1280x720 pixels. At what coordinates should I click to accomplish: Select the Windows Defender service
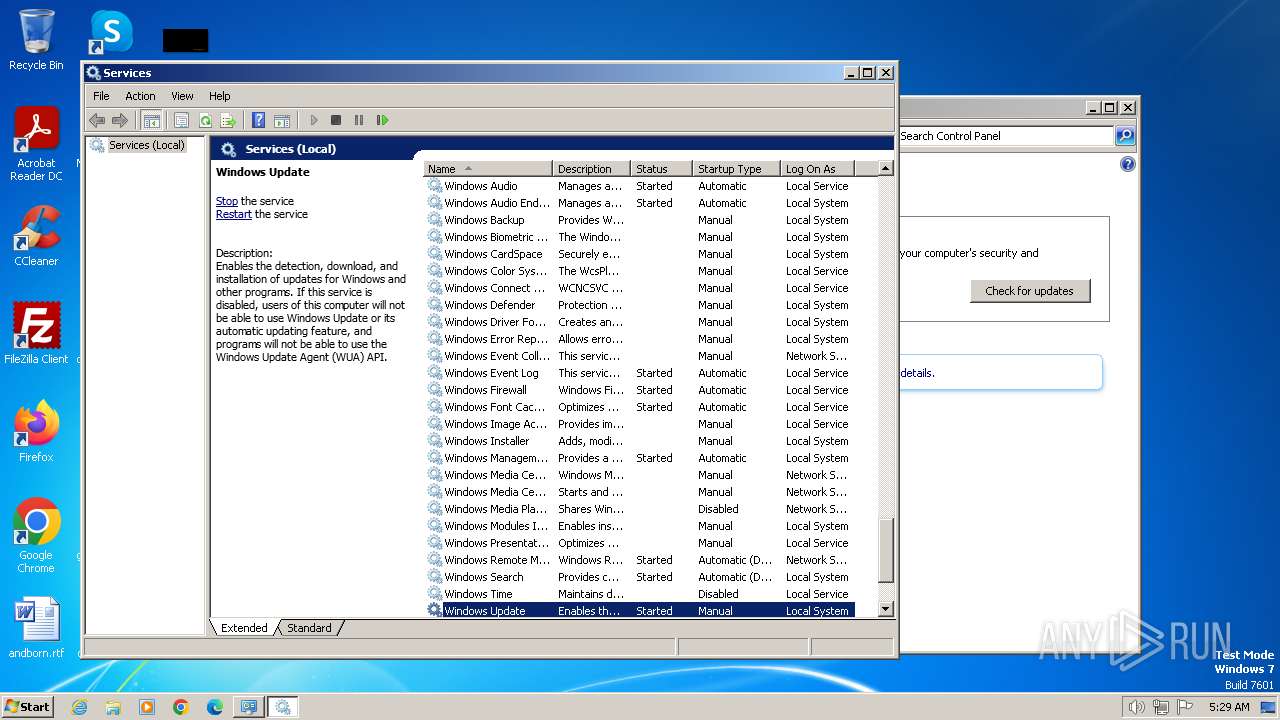click(x=640, y=305)
